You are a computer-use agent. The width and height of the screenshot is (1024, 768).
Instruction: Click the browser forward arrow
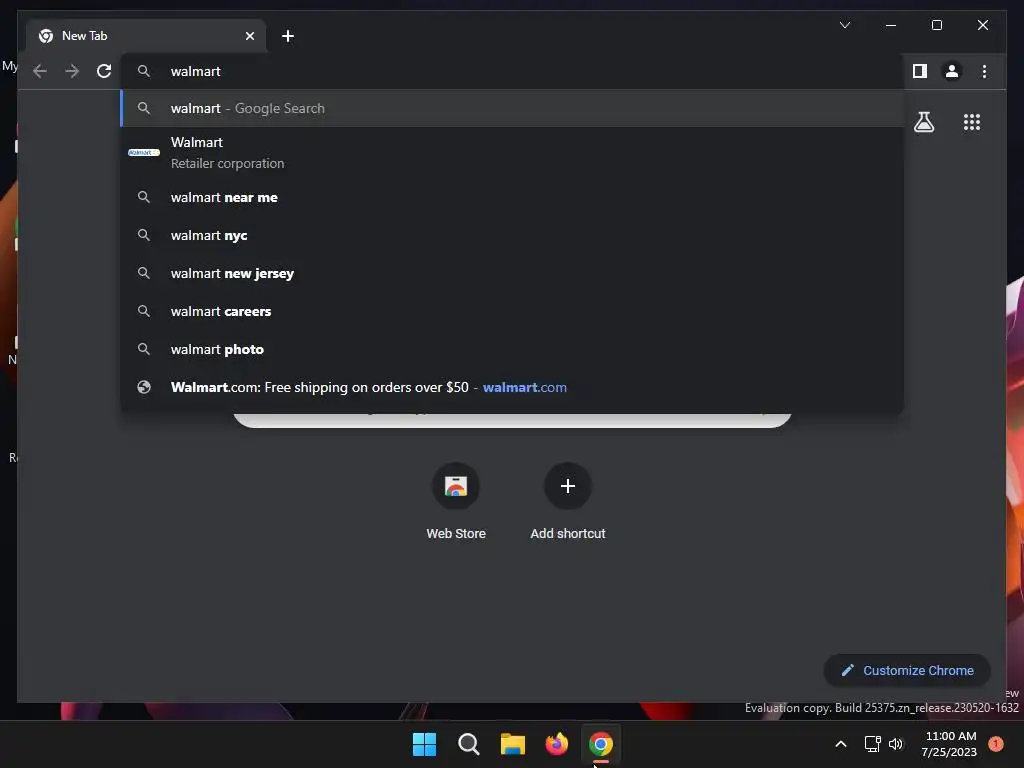[x=72, y=71]
